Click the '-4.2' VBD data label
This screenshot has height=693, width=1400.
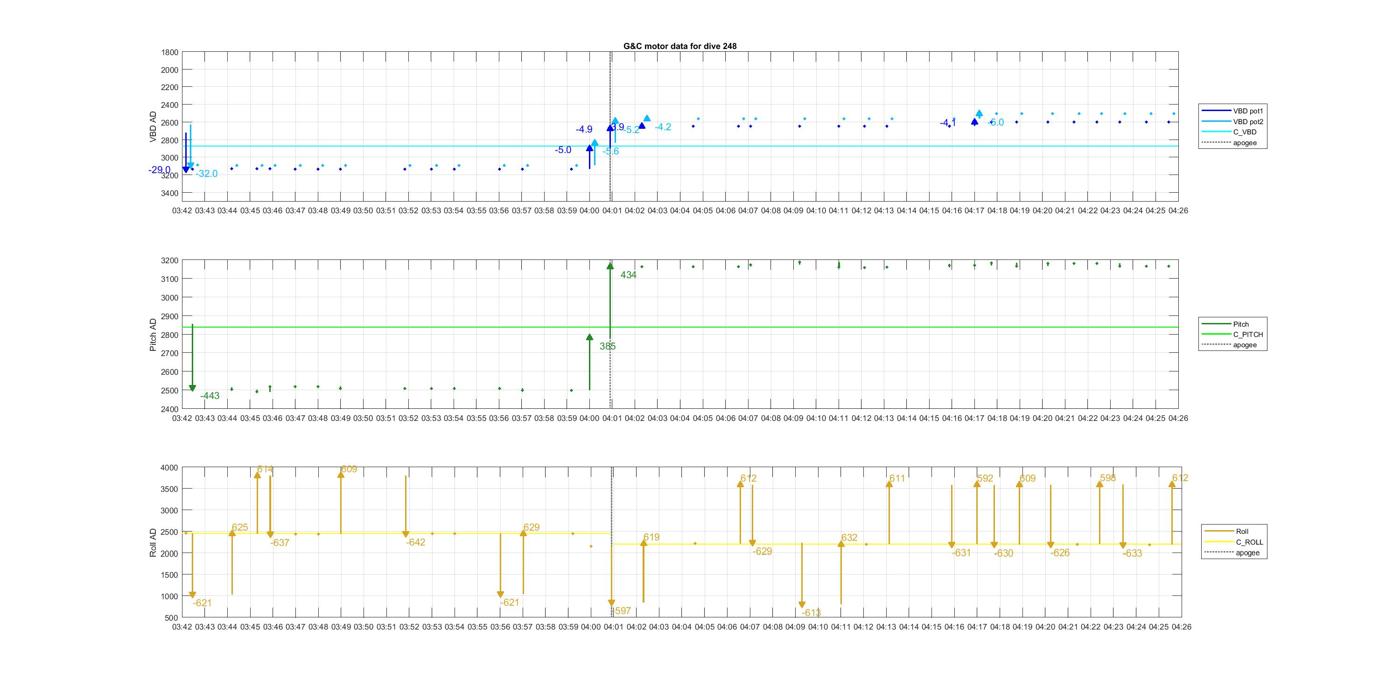click(x=663, y=127)
